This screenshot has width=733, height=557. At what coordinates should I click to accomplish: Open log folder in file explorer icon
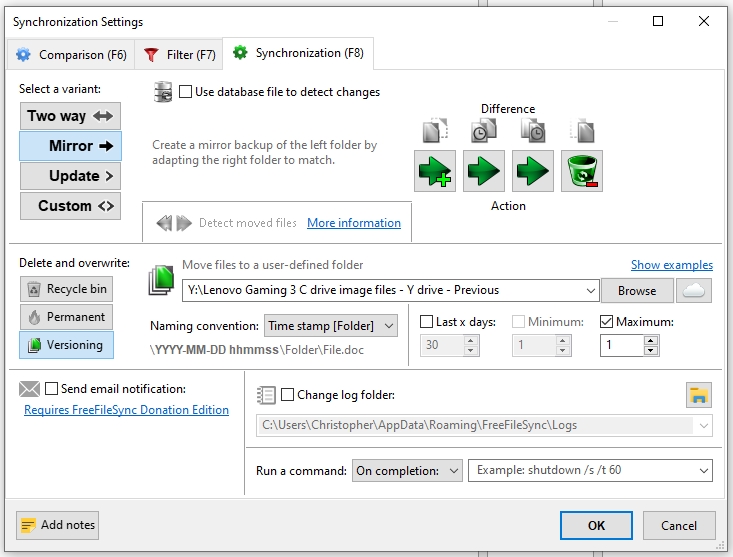699,395
